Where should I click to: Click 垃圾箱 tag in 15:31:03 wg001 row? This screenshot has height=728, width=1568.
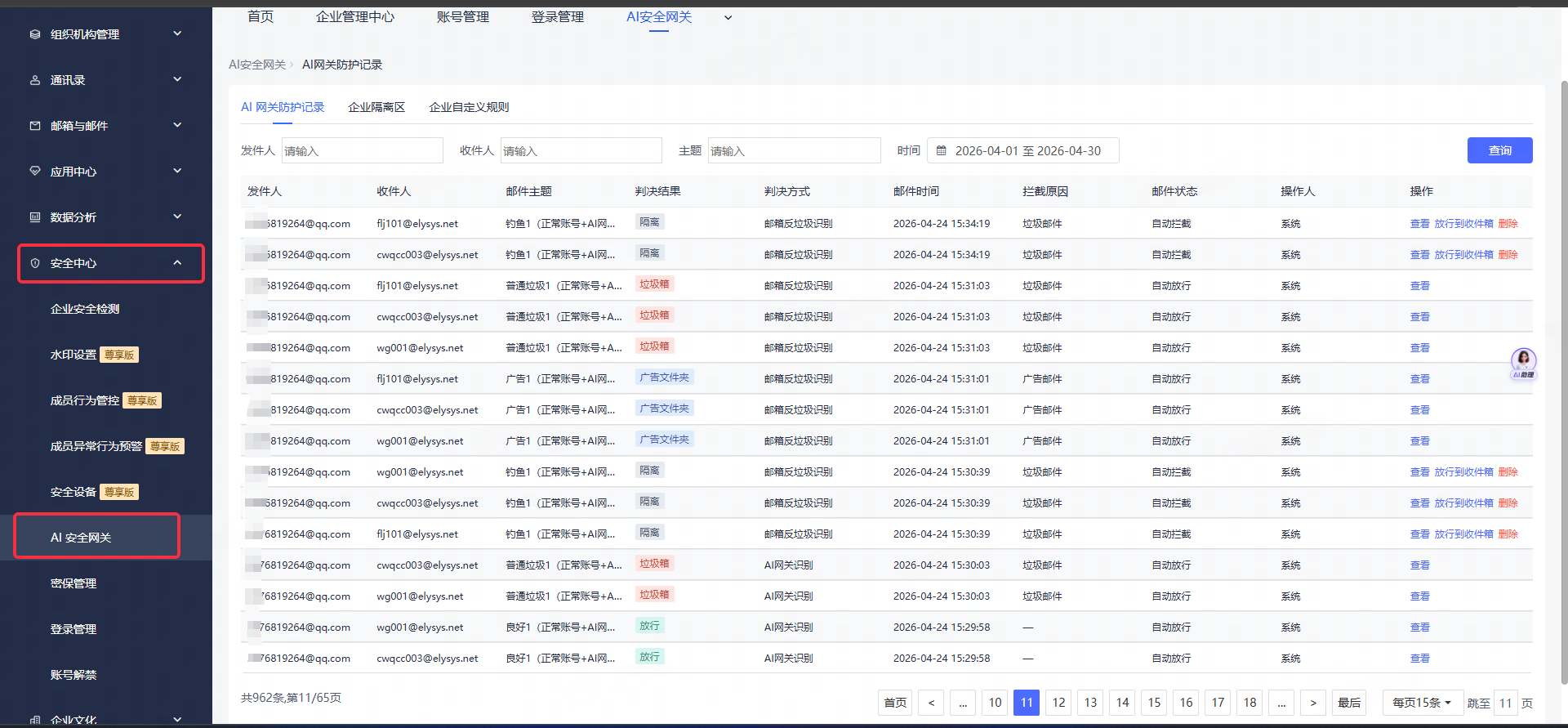click(654, 346)
